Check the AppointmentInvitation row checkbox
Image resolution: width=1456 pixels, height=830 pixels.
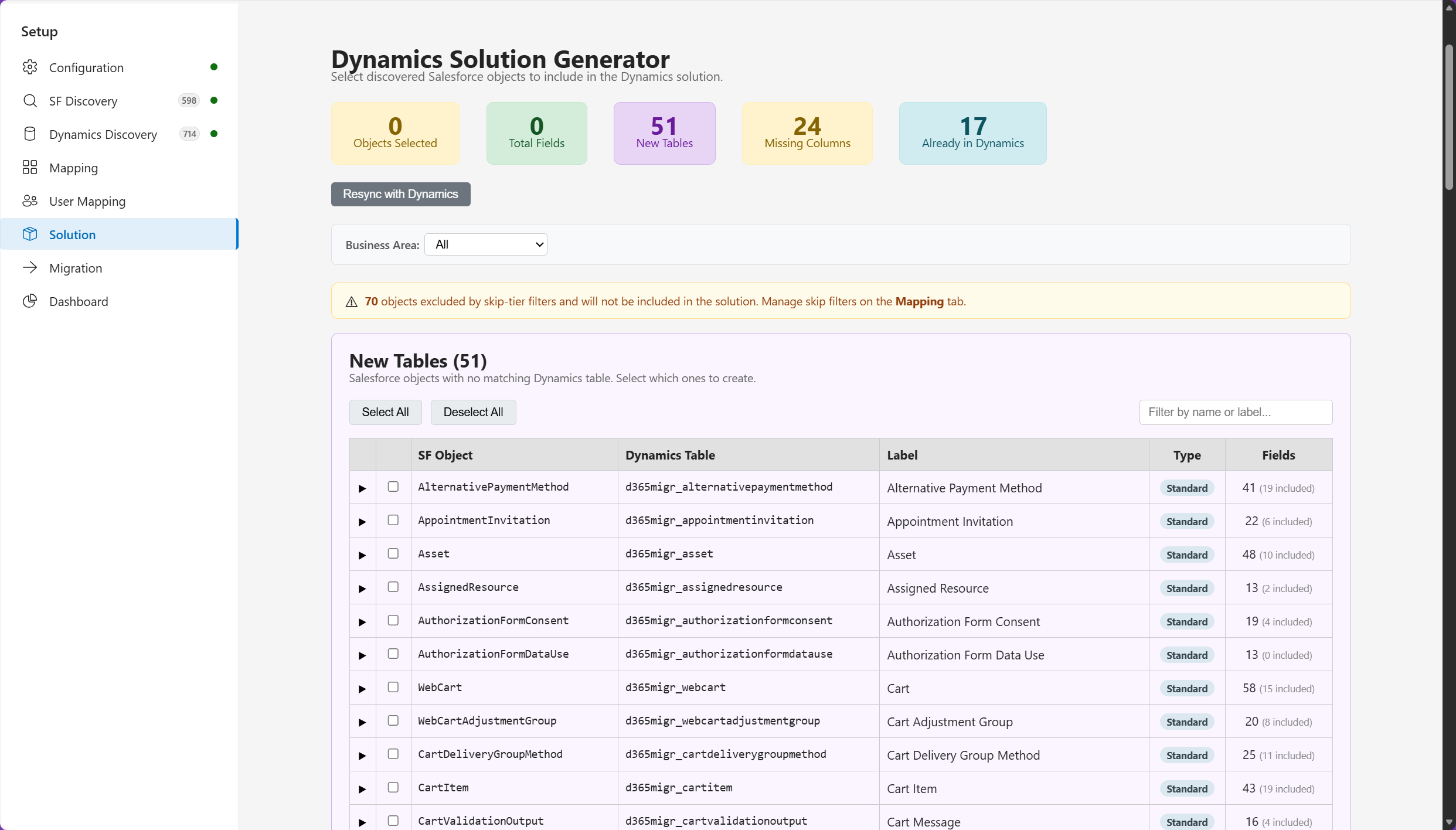[393, 521]
